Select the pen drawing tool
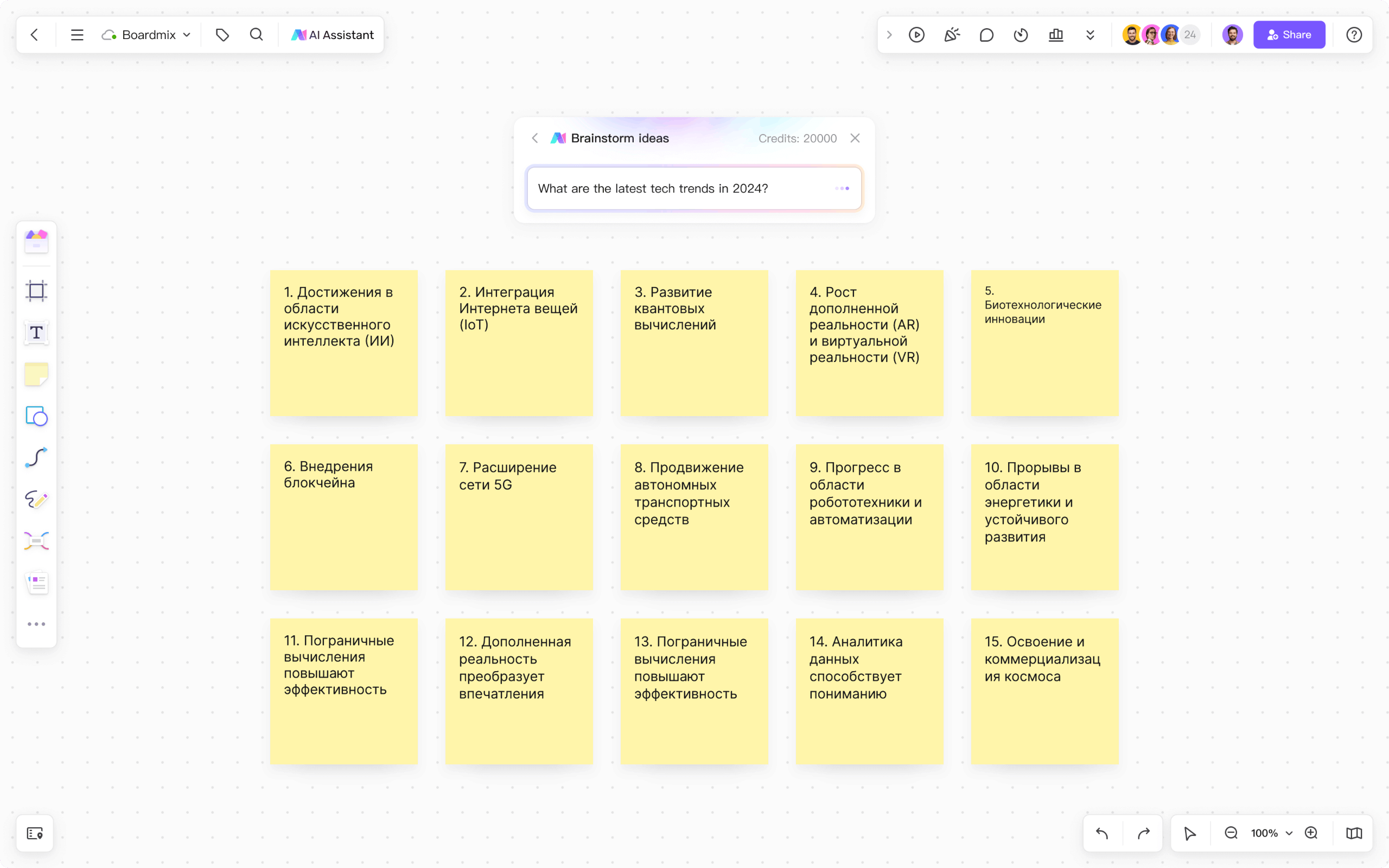 tap(36, 499)
